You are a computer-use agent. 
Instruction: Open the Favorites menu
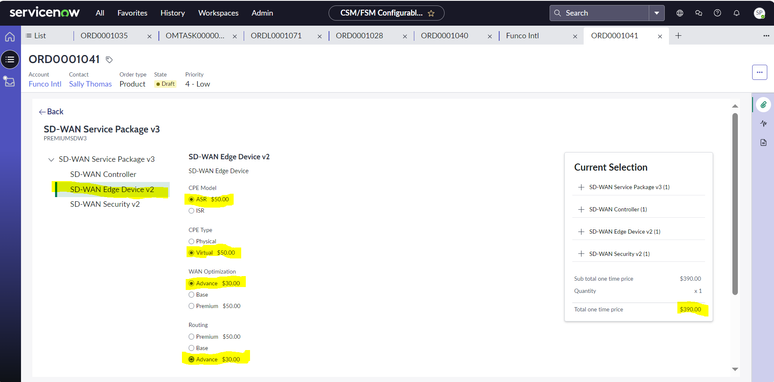[132, 13]
